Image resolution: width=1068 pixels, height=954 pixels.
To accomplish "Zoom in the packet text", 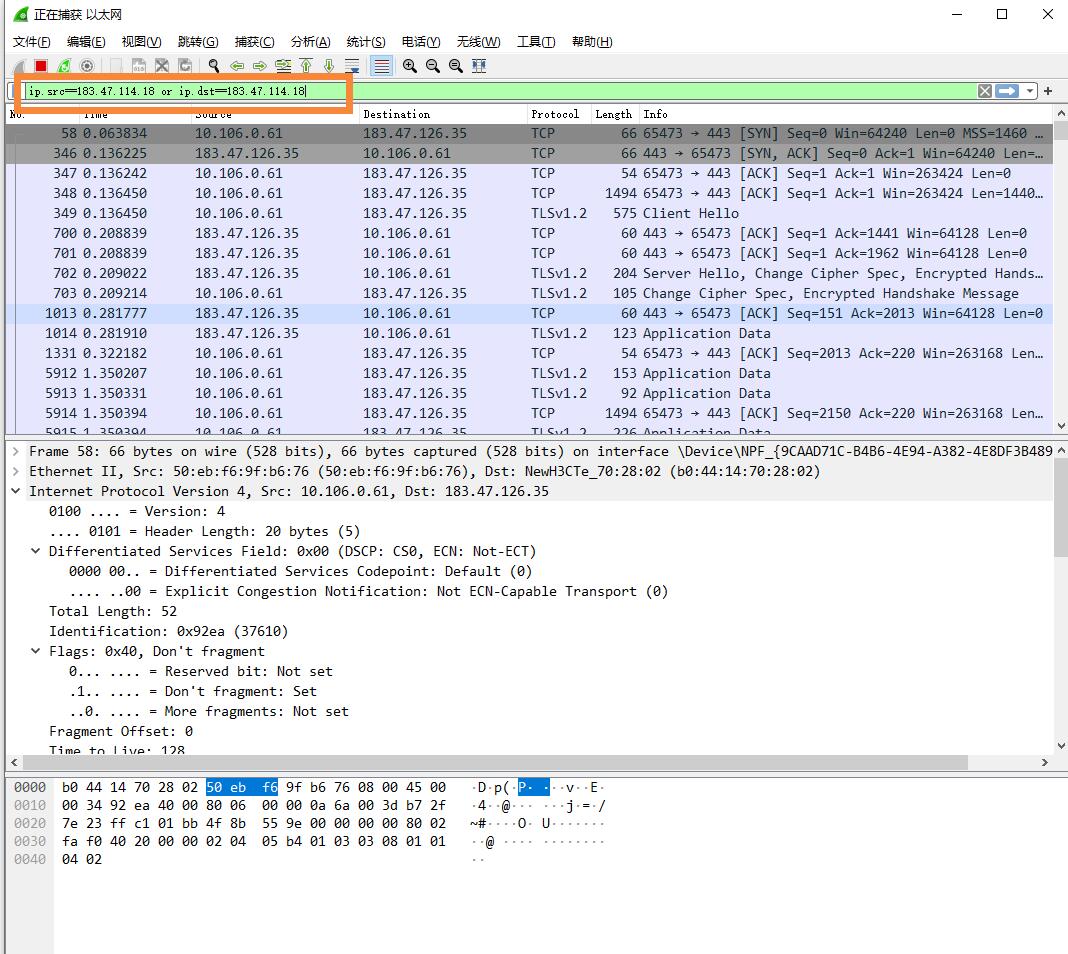I will click(x=409, y=66).
